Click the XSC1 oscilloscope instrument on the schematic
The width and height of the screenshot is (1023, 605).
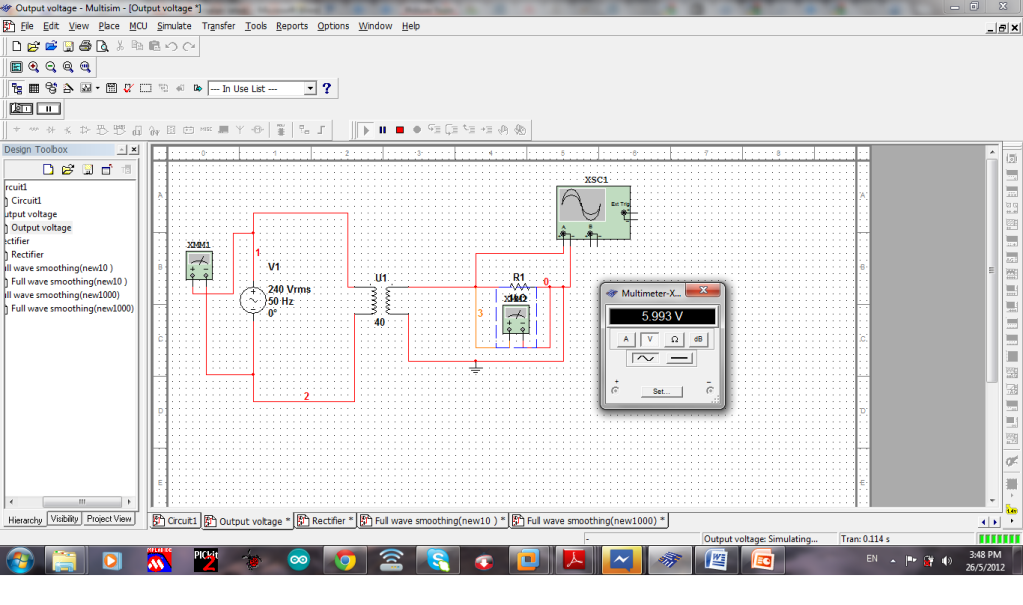[x=593, y=213]
